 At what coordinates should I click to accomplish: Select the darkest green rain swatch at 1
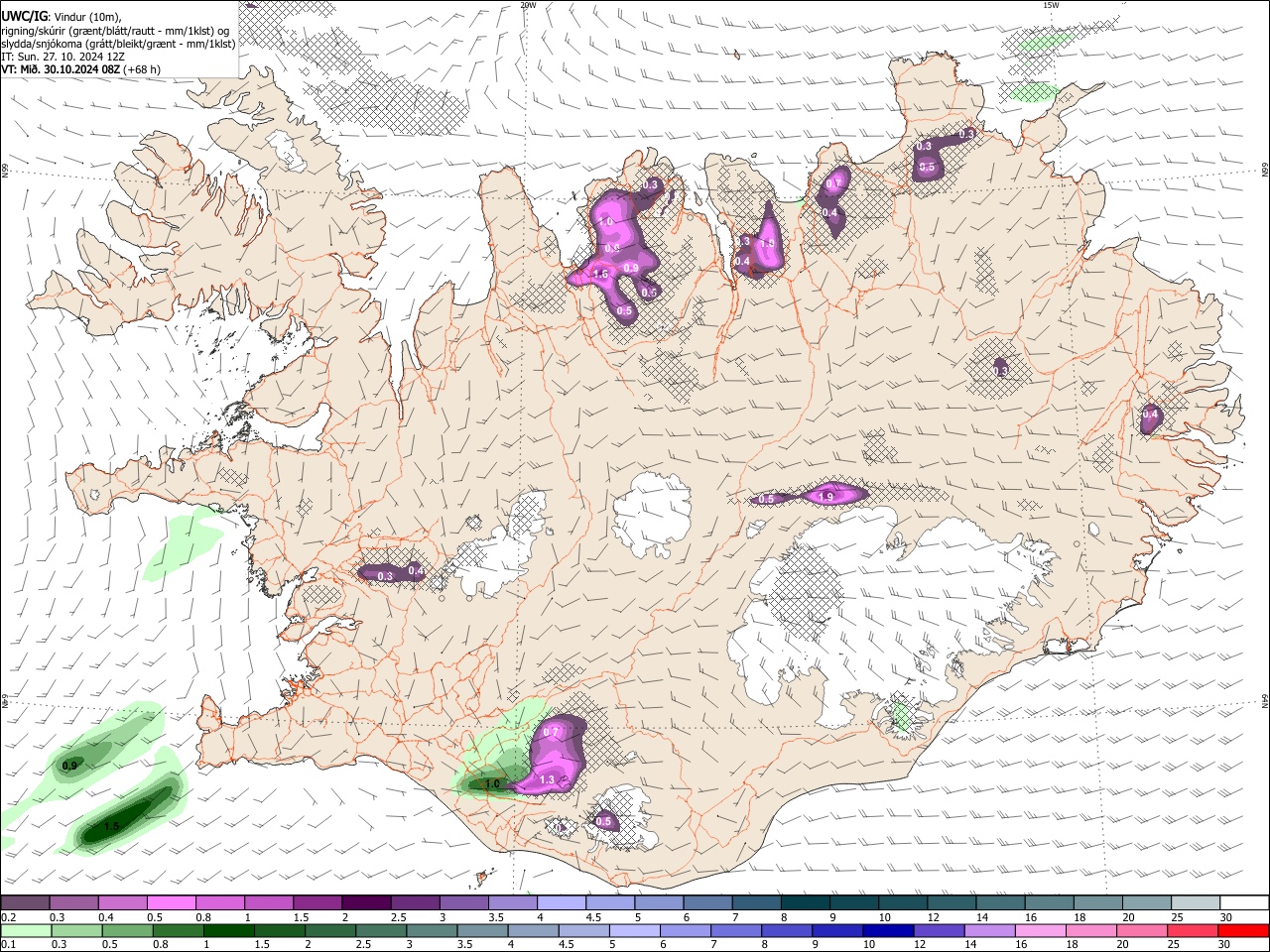tap(228, 930)
